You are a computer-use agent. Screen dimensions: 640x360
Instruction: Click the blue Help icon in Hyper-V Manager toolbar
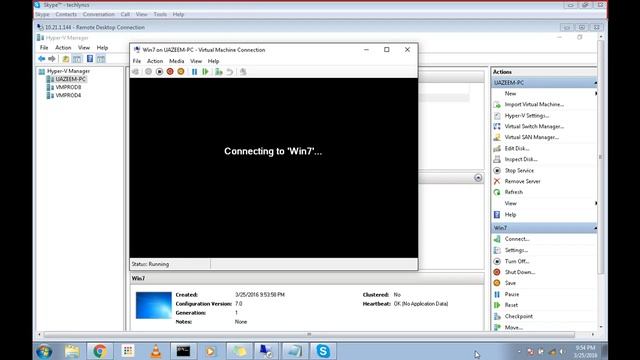click(x=90, y=59)
